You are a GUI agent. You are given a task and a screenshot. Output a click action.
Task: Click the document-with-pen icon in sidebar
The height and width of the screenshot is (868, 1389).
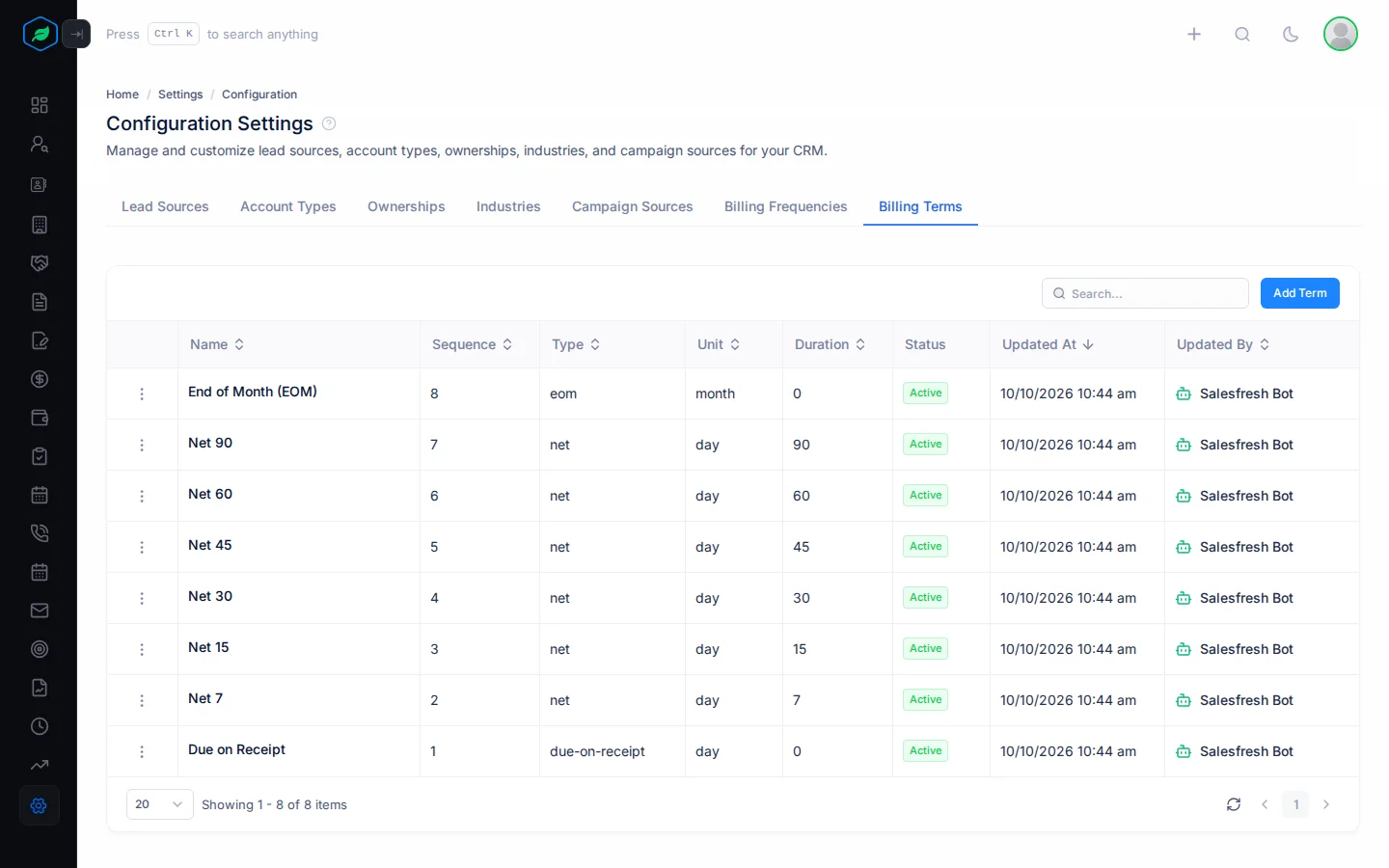40,340
